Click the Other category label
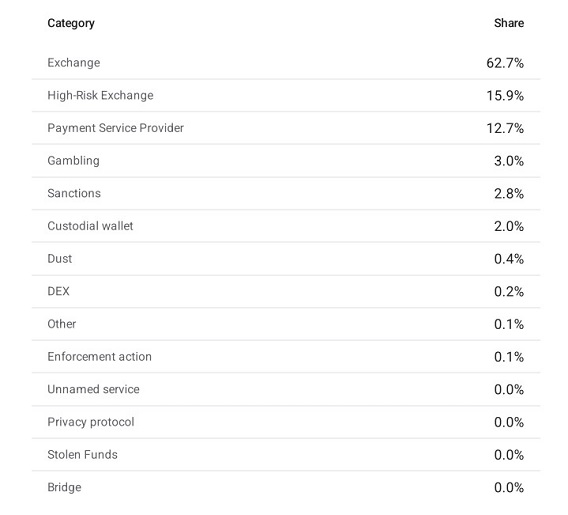This screenshot has width=568, height=515. pos(62,324)
